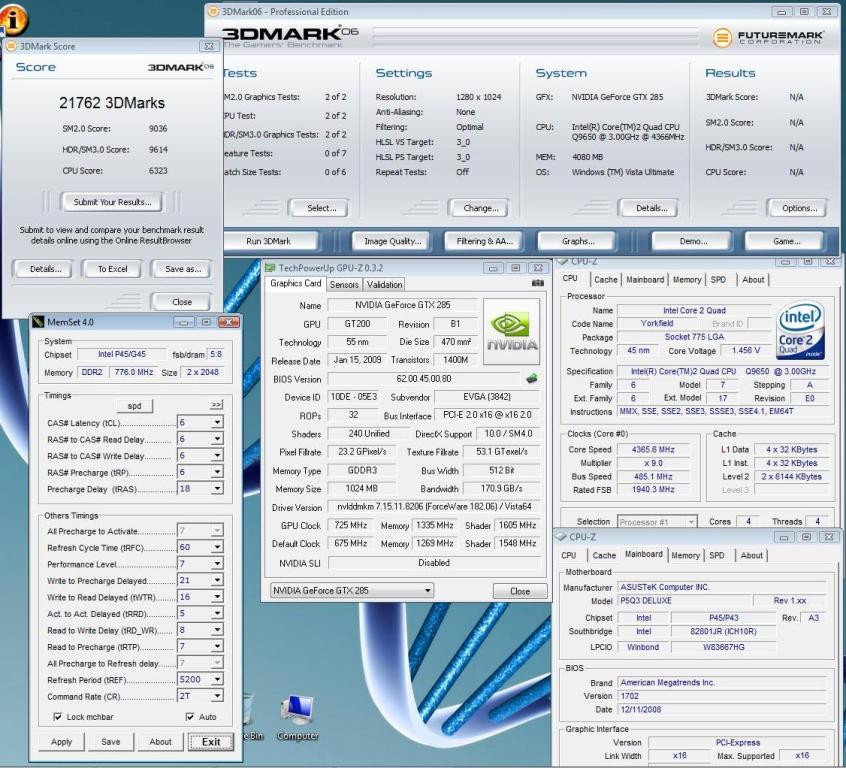Toggle the Auto checkbox in MemSet
The width and height of the screenshot is (846, 768).
pos(189,717)
